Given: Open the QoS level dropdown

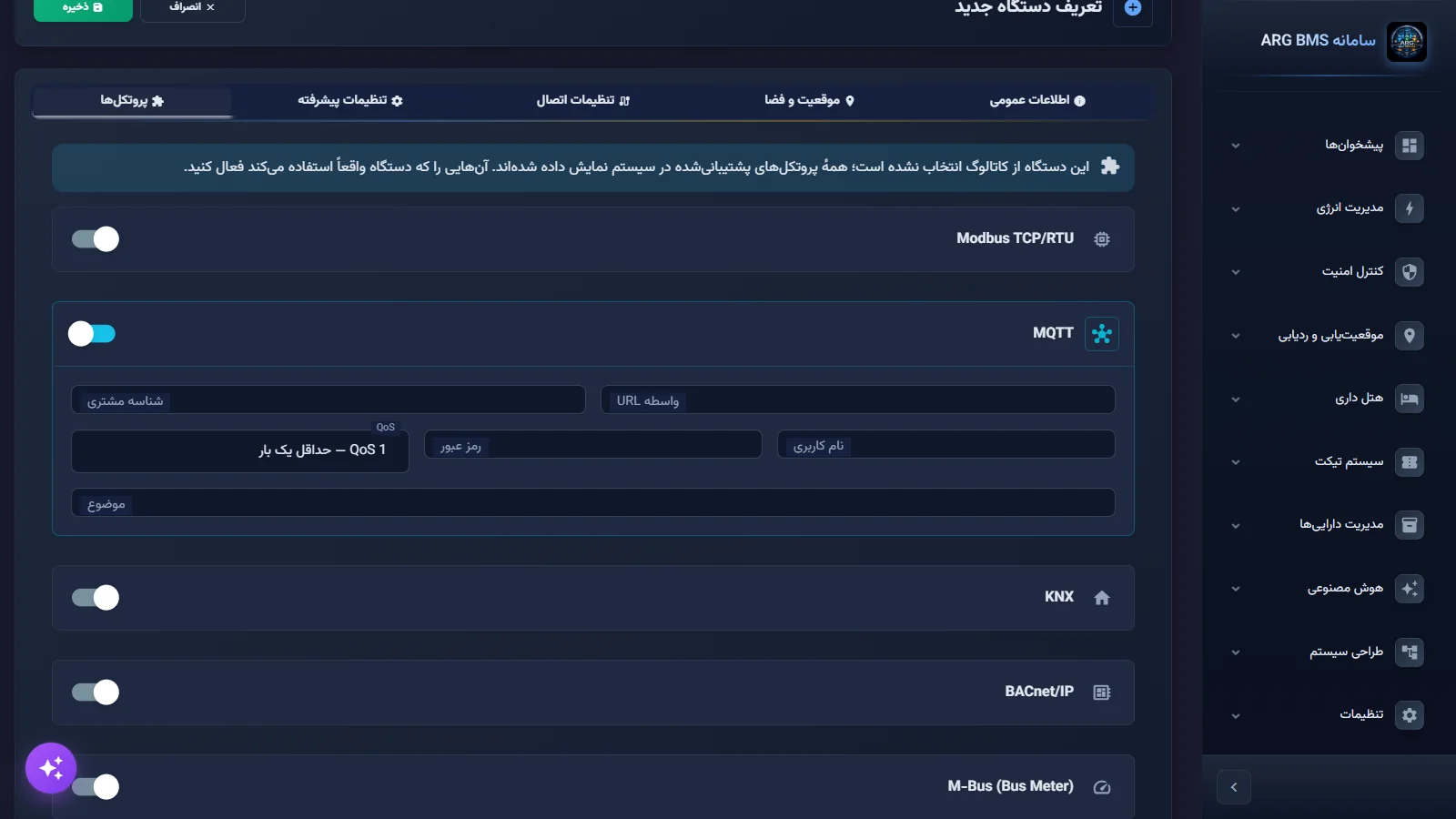Looking at the screenshot, I should pyautogui.click(x=240, y=450).
